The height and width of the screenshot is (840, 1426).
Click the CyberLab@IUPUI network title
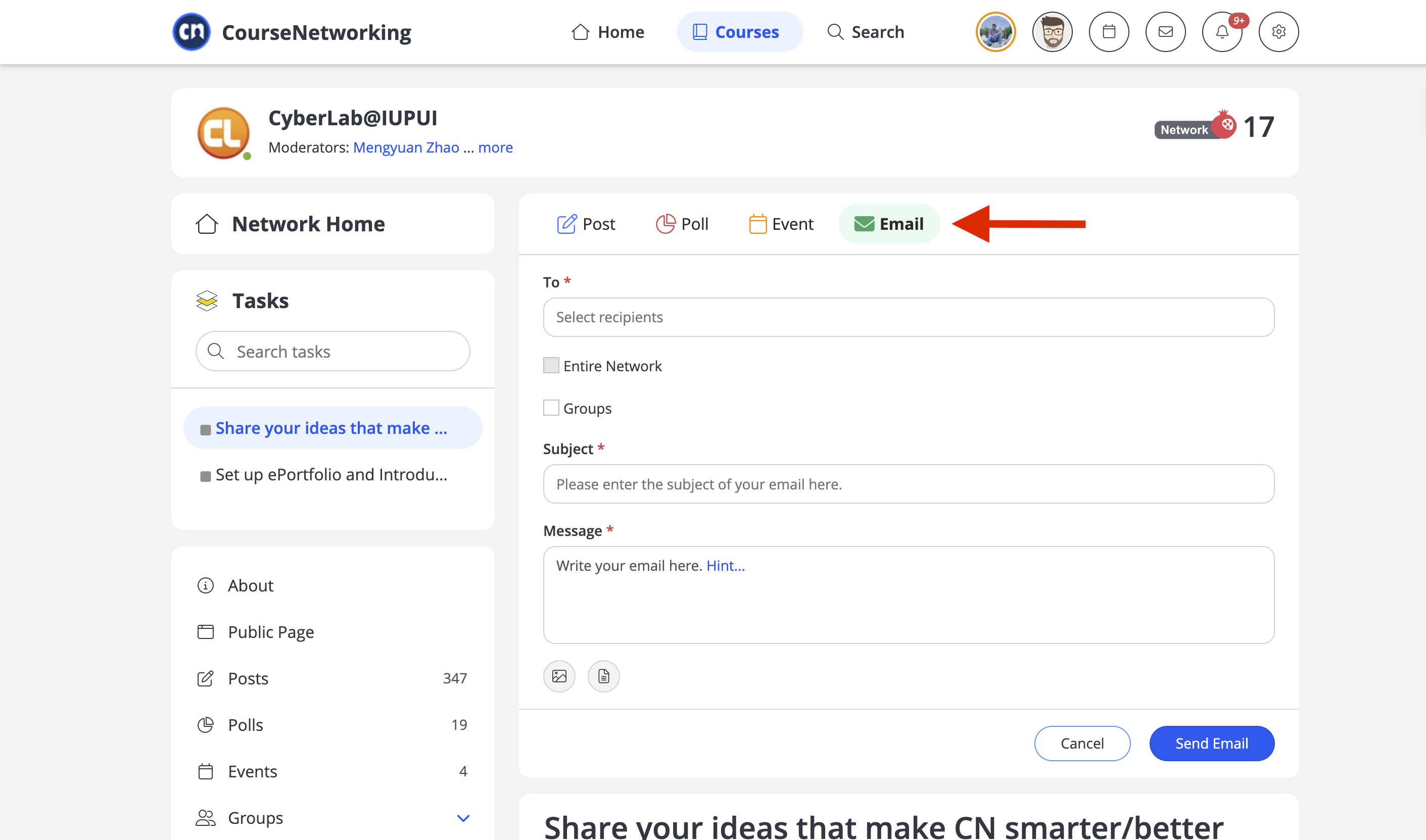(353, 118)
